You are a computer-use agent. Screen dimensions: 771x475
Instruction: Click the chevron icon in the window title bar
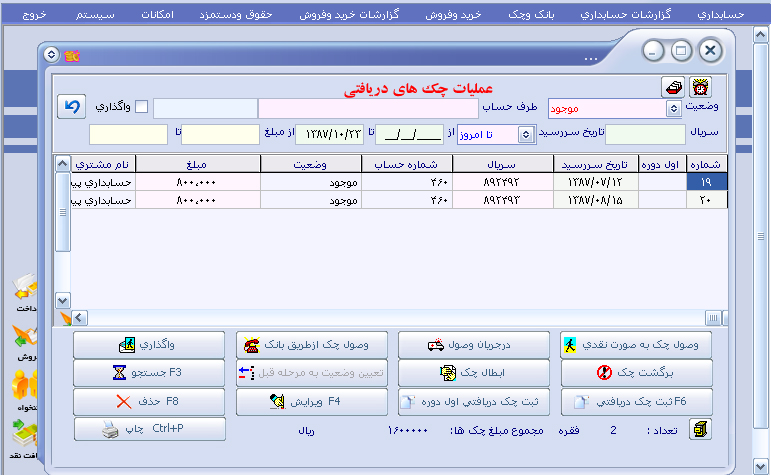52,53
